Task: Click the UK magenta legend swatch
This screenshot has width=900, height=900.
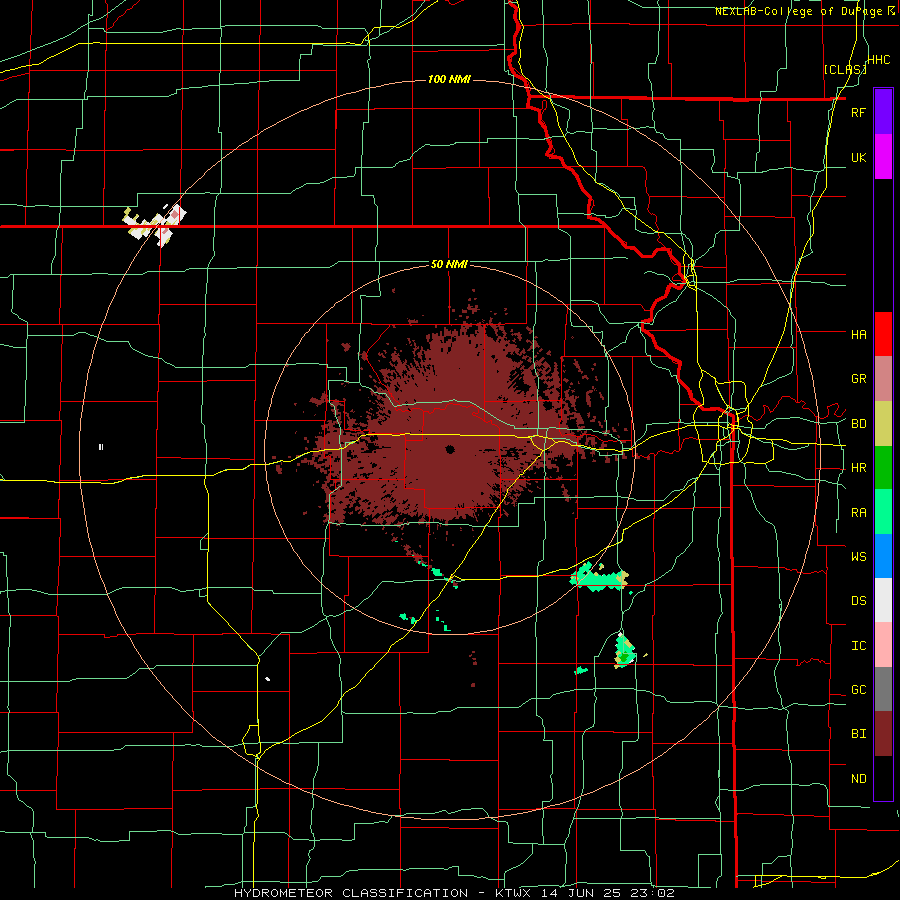Action: (883, 157)
